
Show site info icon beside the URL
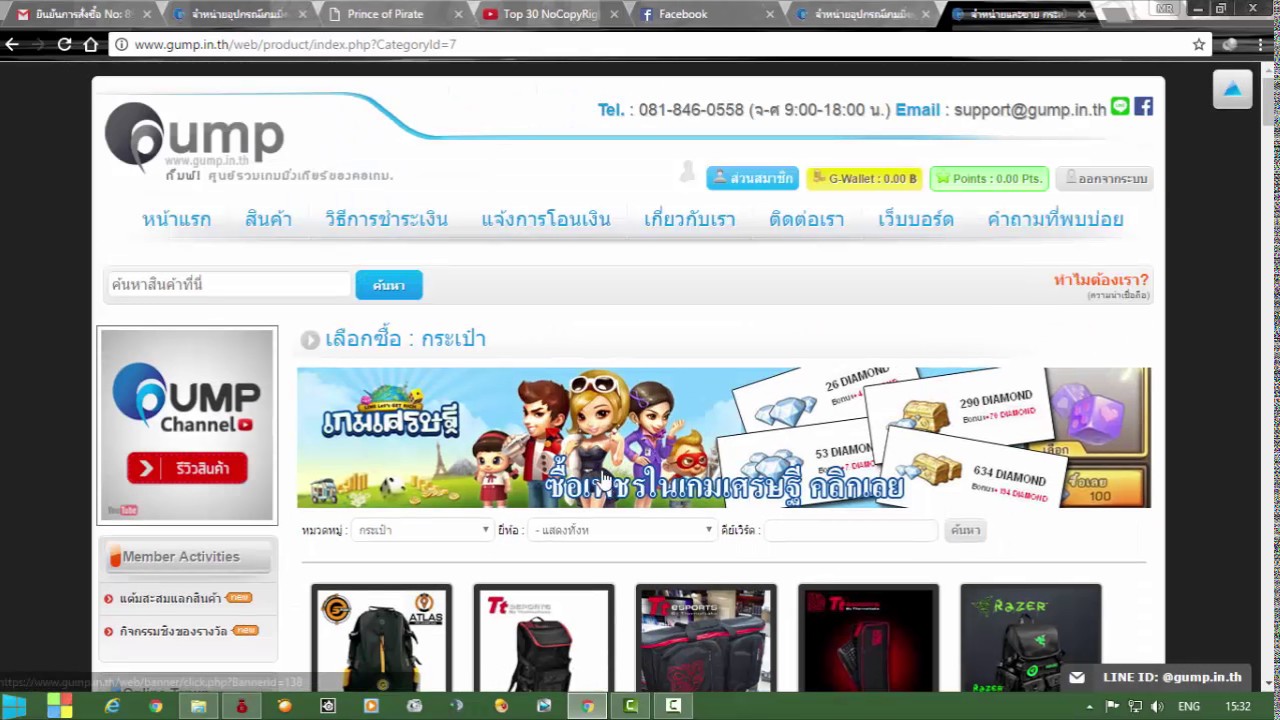pyautogui.click(x=121, y=44)
